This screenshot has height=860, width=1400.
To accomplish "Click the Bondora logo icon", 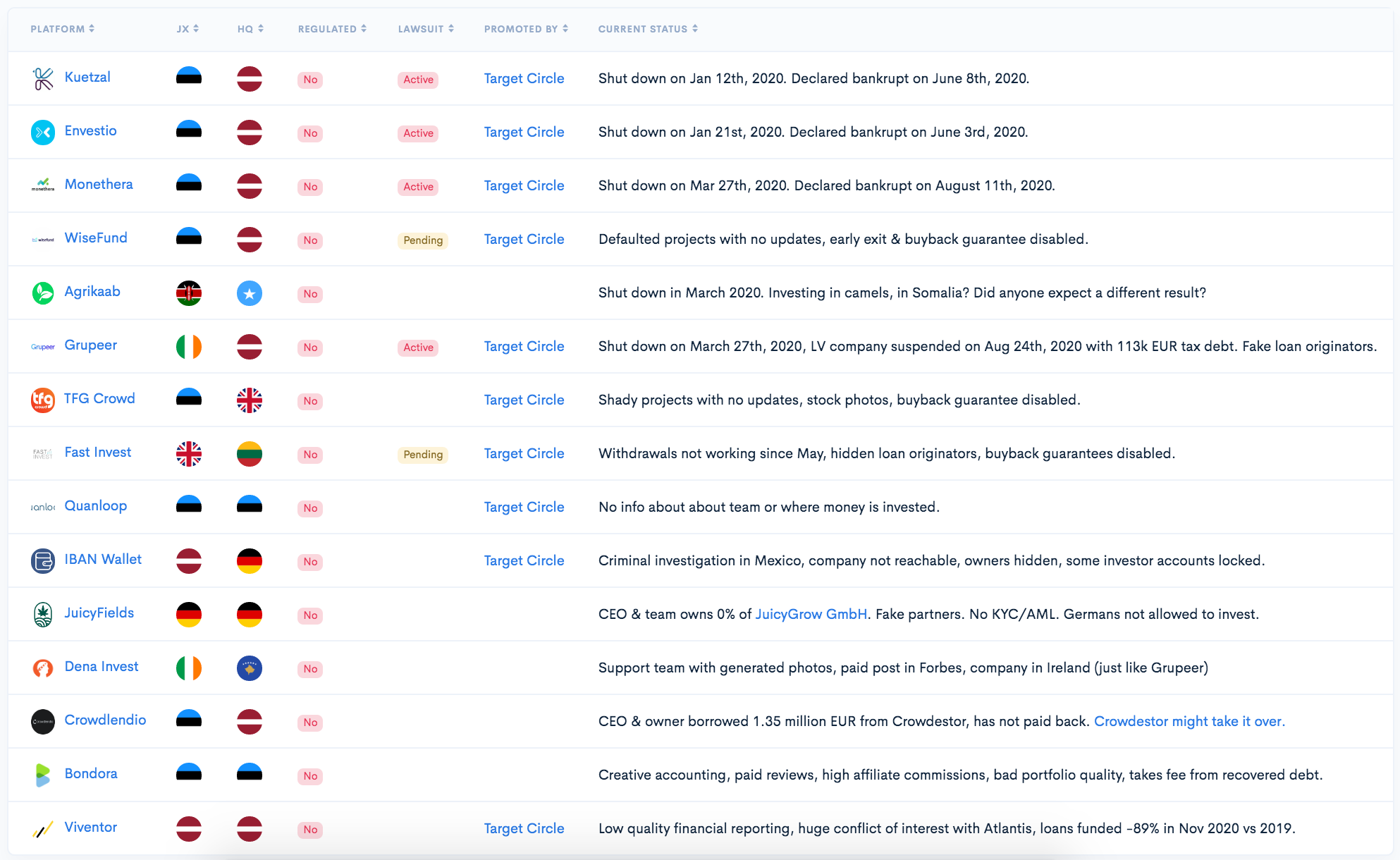I will (42, 775).
